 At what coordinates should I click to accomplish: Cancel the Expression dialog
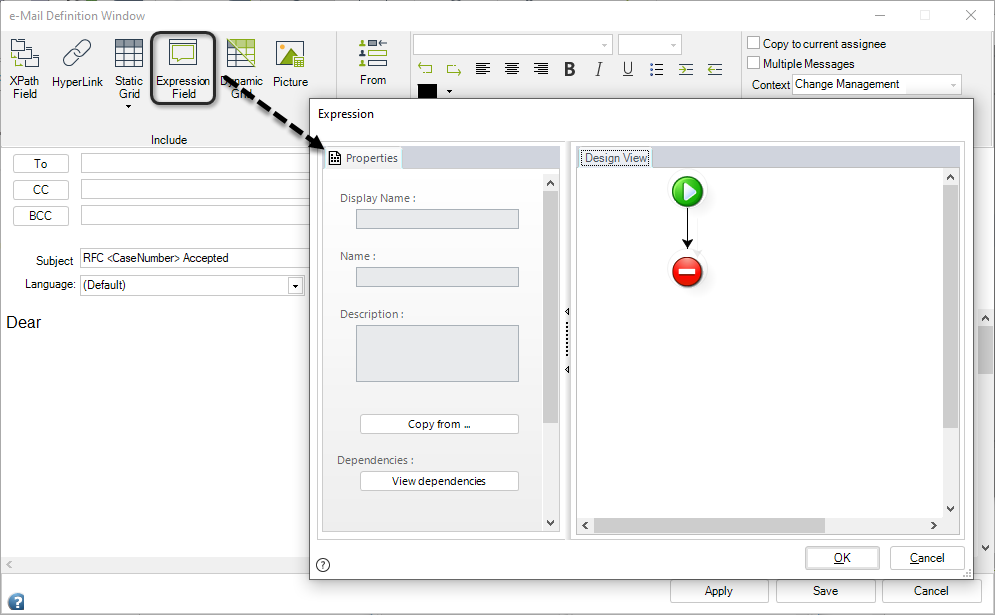click(927, 558)
